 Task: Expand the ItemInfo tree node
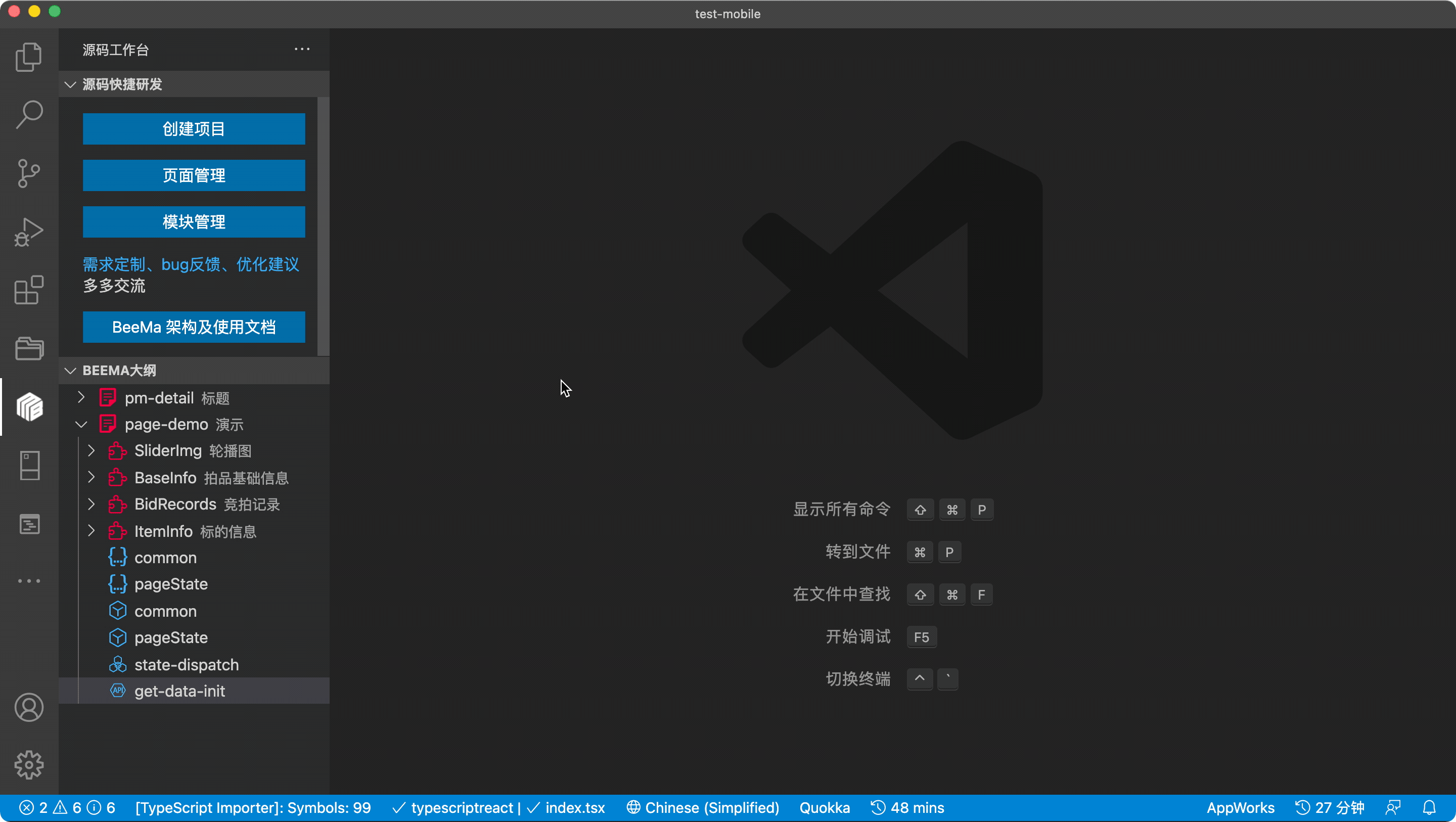click(91, 531)
